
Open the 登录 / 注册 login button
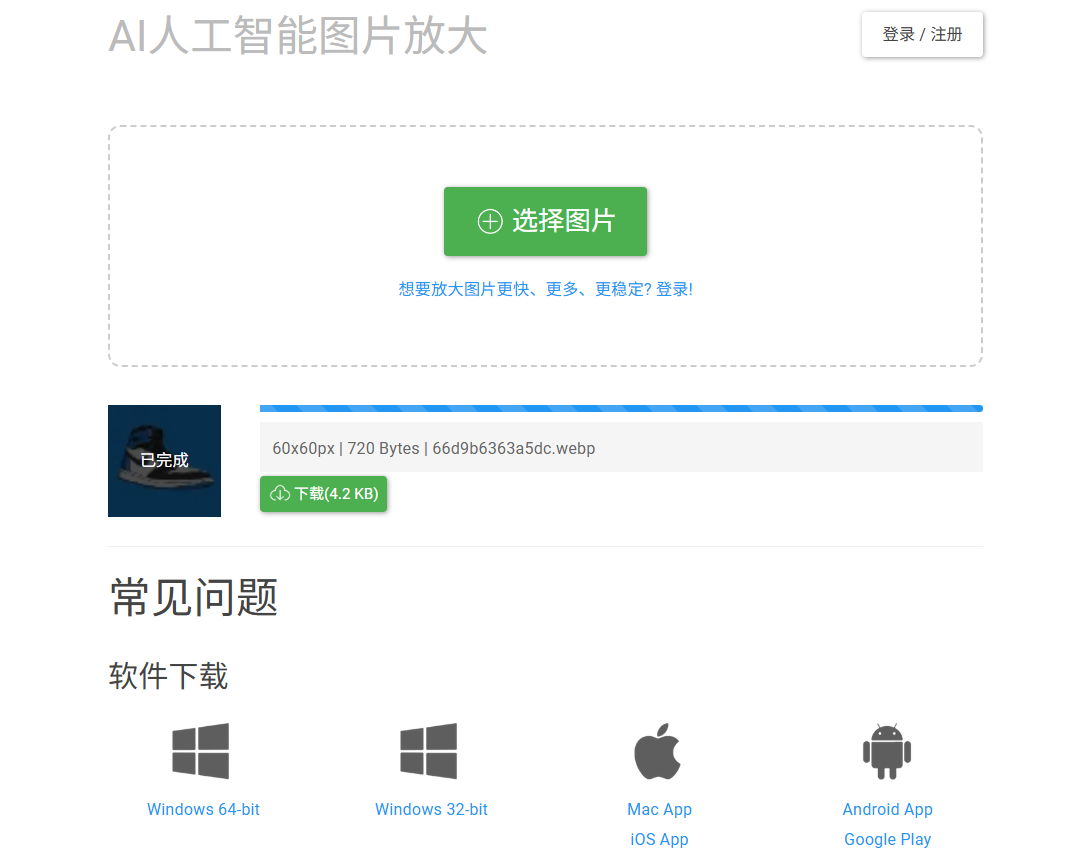tap(922, 34)
